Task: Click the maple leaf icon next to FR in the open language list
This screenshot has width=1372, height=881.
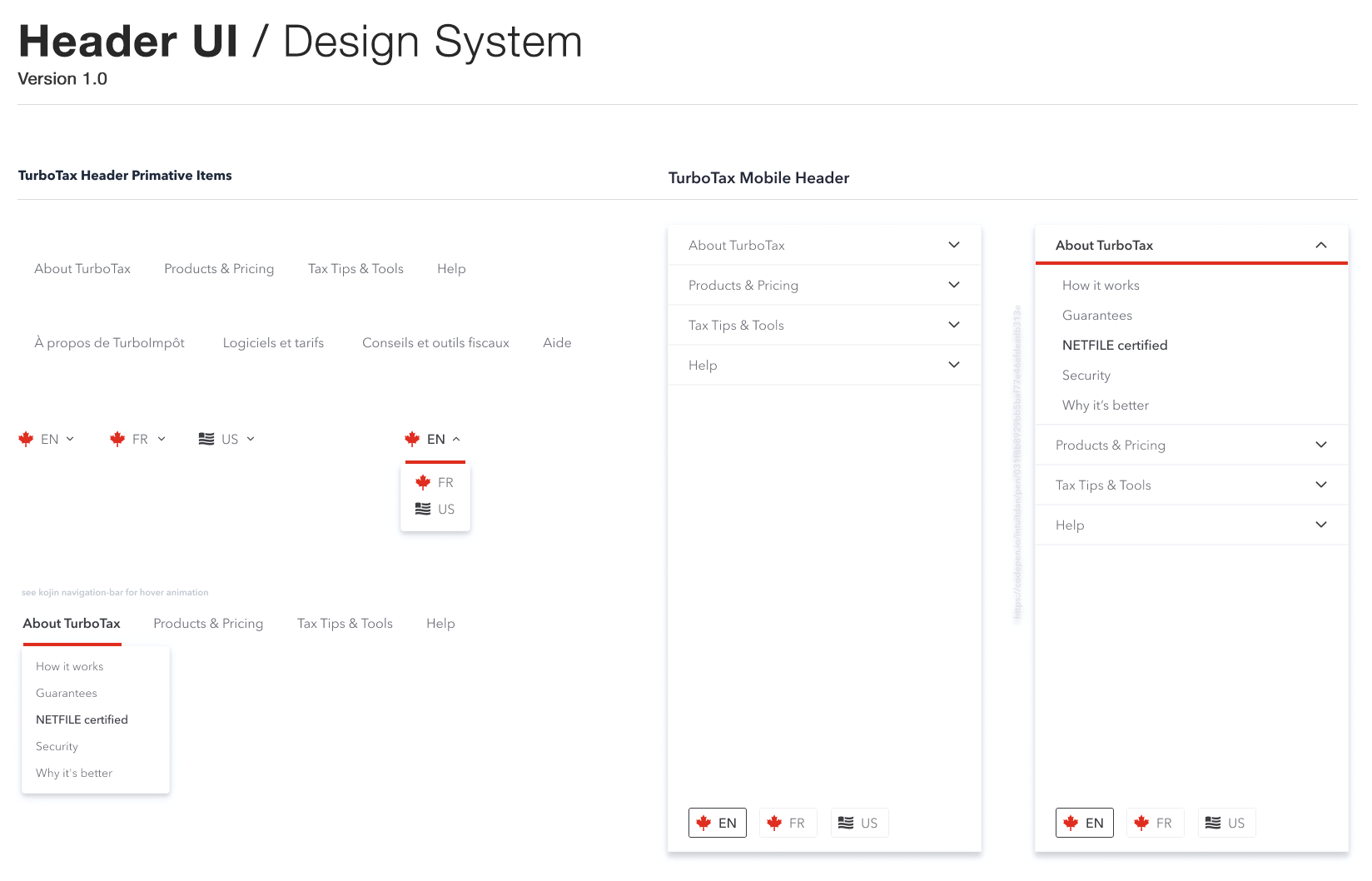Action: click(423, 482)
